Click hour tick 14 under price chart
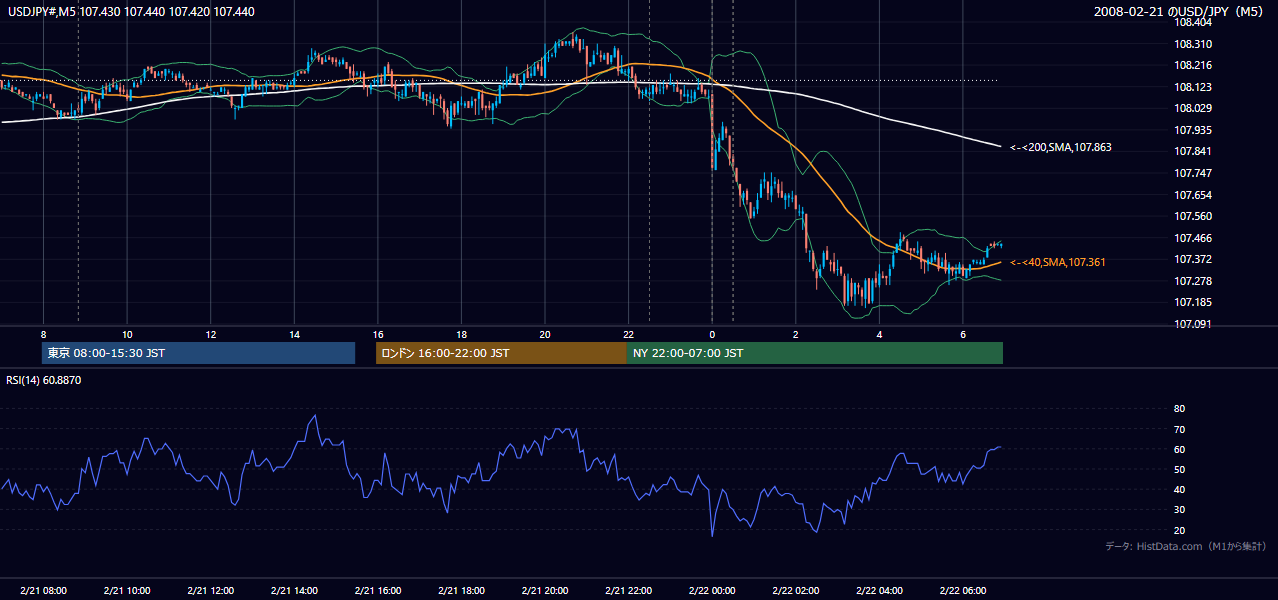The image size is (1278, 600). click(294, 334)
